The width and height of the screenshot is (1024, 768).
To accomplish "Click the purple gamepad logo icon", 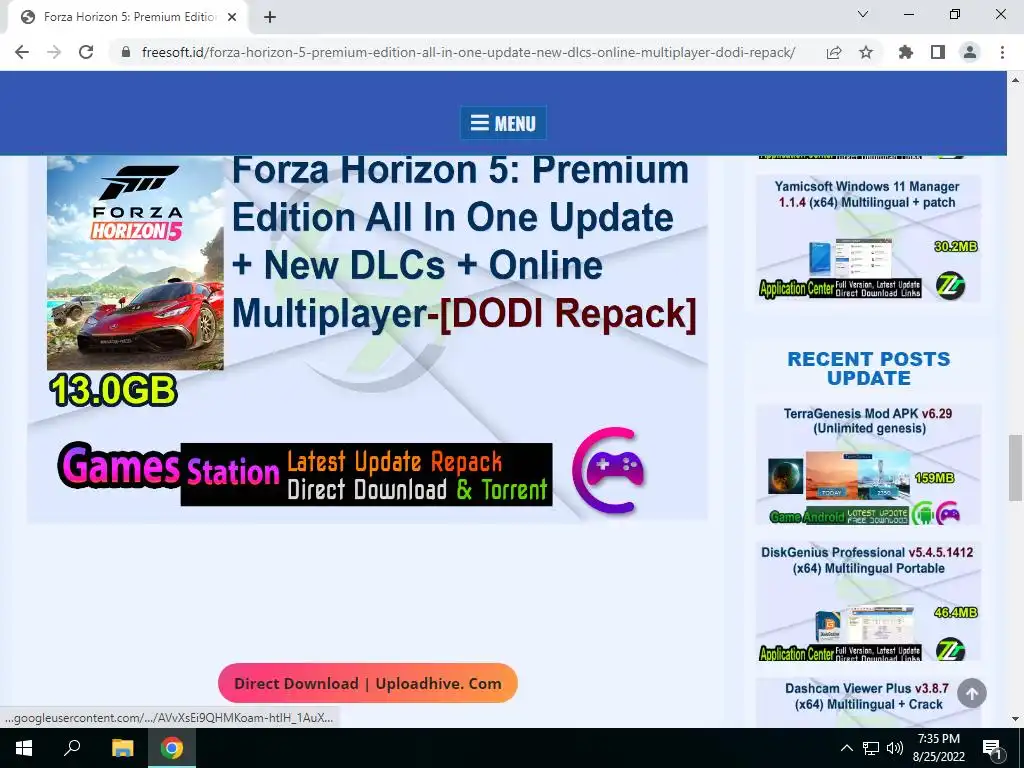I will click(x=609, y=470).
